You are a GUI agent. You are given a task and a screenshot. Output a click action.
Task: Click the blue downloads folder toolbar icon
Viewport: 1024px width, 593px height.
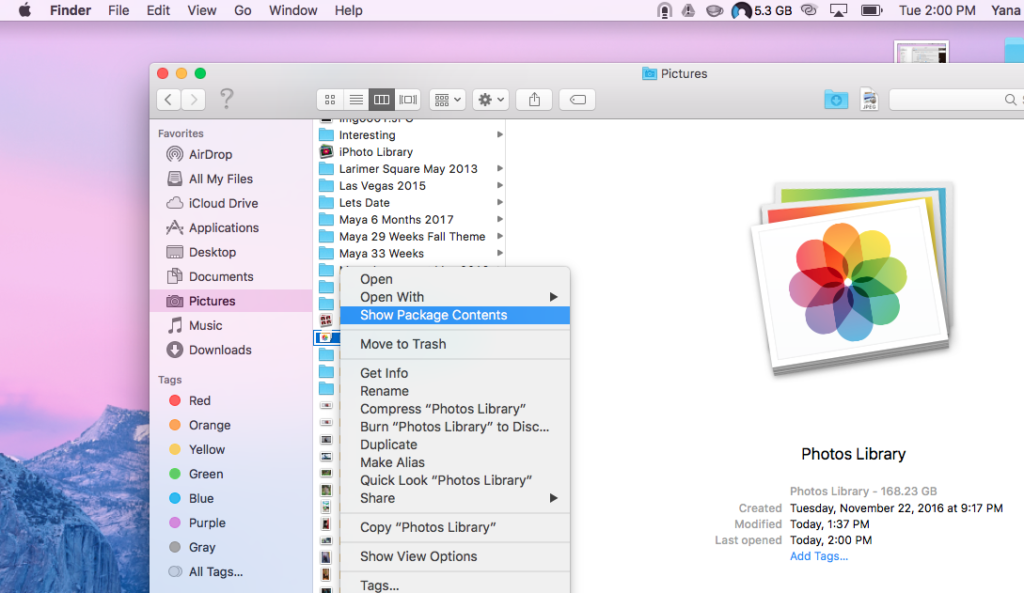point(836,100)
